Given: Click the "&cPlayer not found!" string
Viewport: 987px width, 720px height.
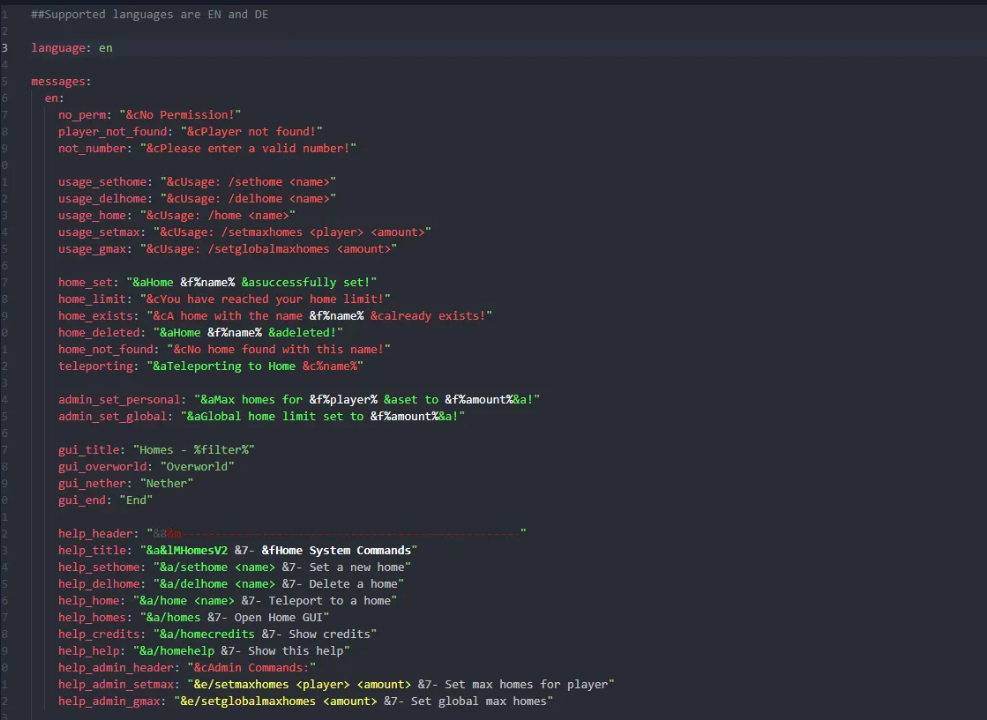Looking at the screenshot, I should point(252,132).
